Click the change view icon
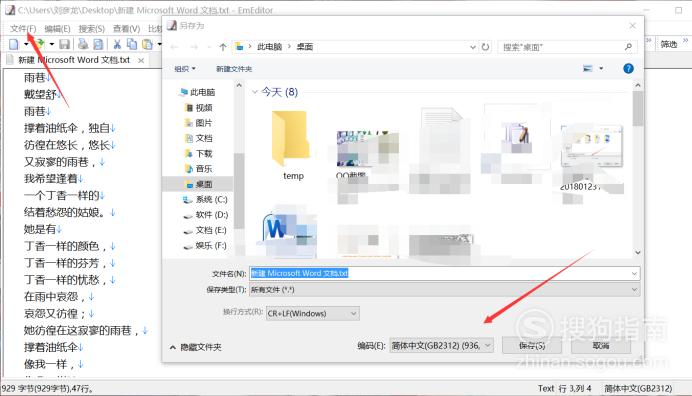The image size is (692, 396). click(588, 68)
